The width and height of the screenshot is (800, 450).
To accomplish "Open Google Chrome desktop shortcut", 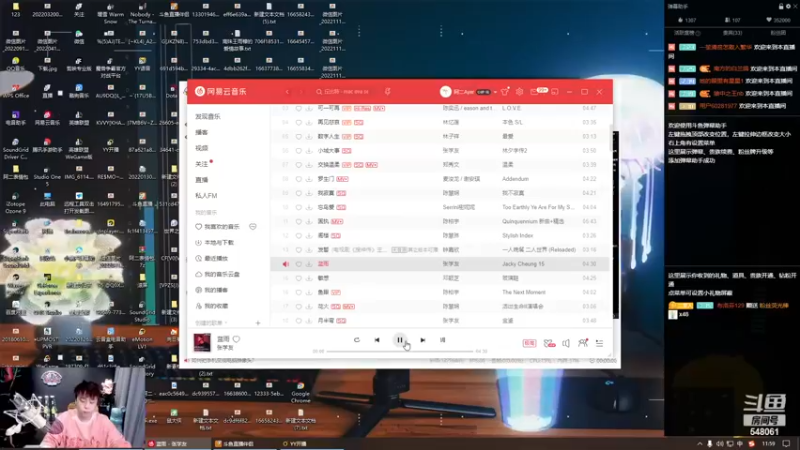I will point(301,392).
